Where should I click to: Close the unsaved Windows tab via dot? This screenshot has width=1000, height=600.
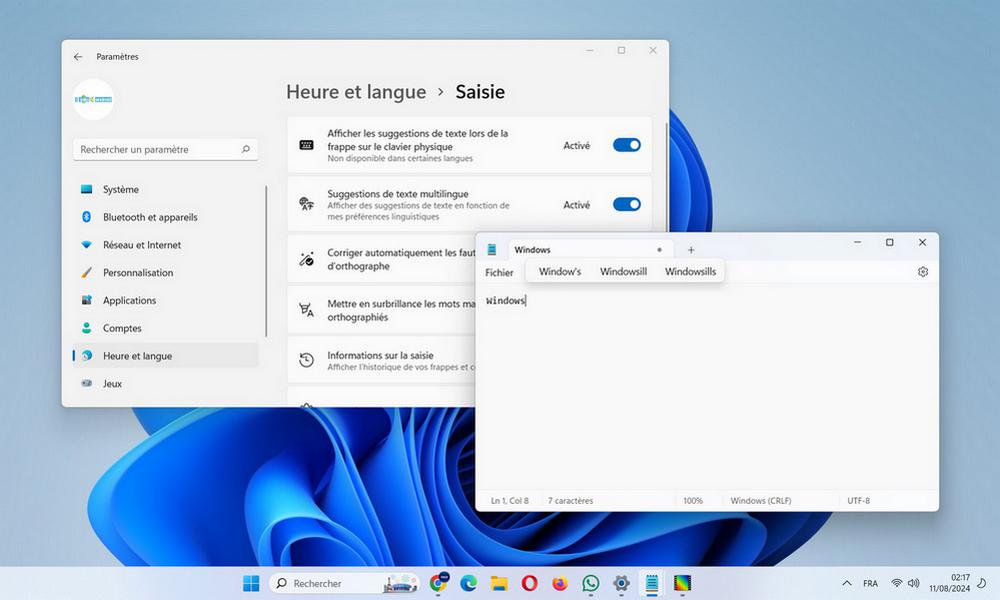[659, 249]
